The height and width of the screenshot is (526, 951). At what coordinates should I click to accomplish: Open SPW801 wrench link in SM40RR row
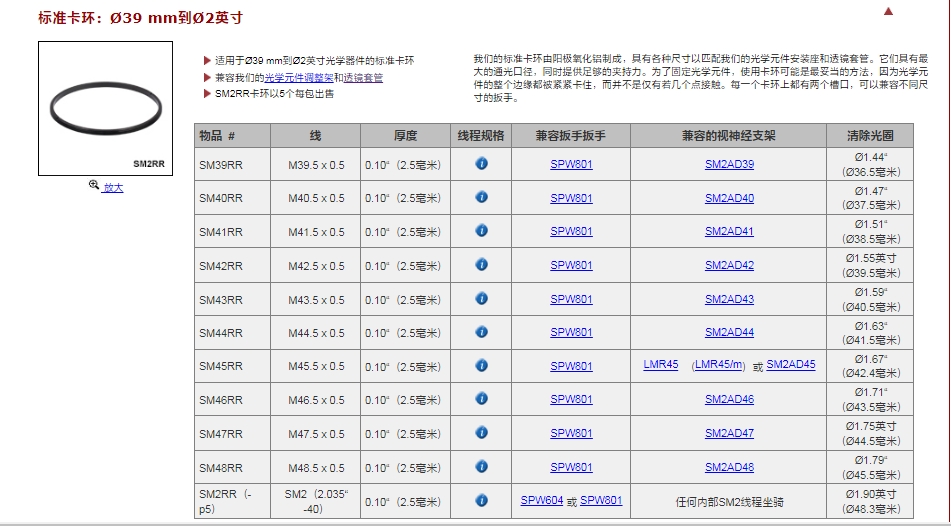571,198
